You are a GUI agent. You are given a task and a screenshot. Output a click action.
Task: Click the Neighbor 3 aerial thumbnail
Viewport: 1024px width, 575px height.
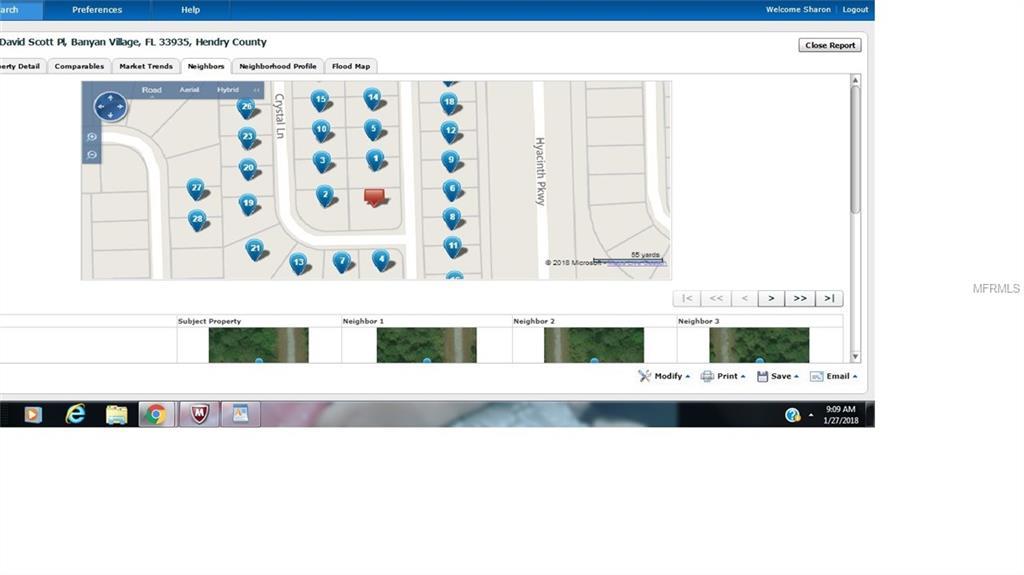point(759,345)
